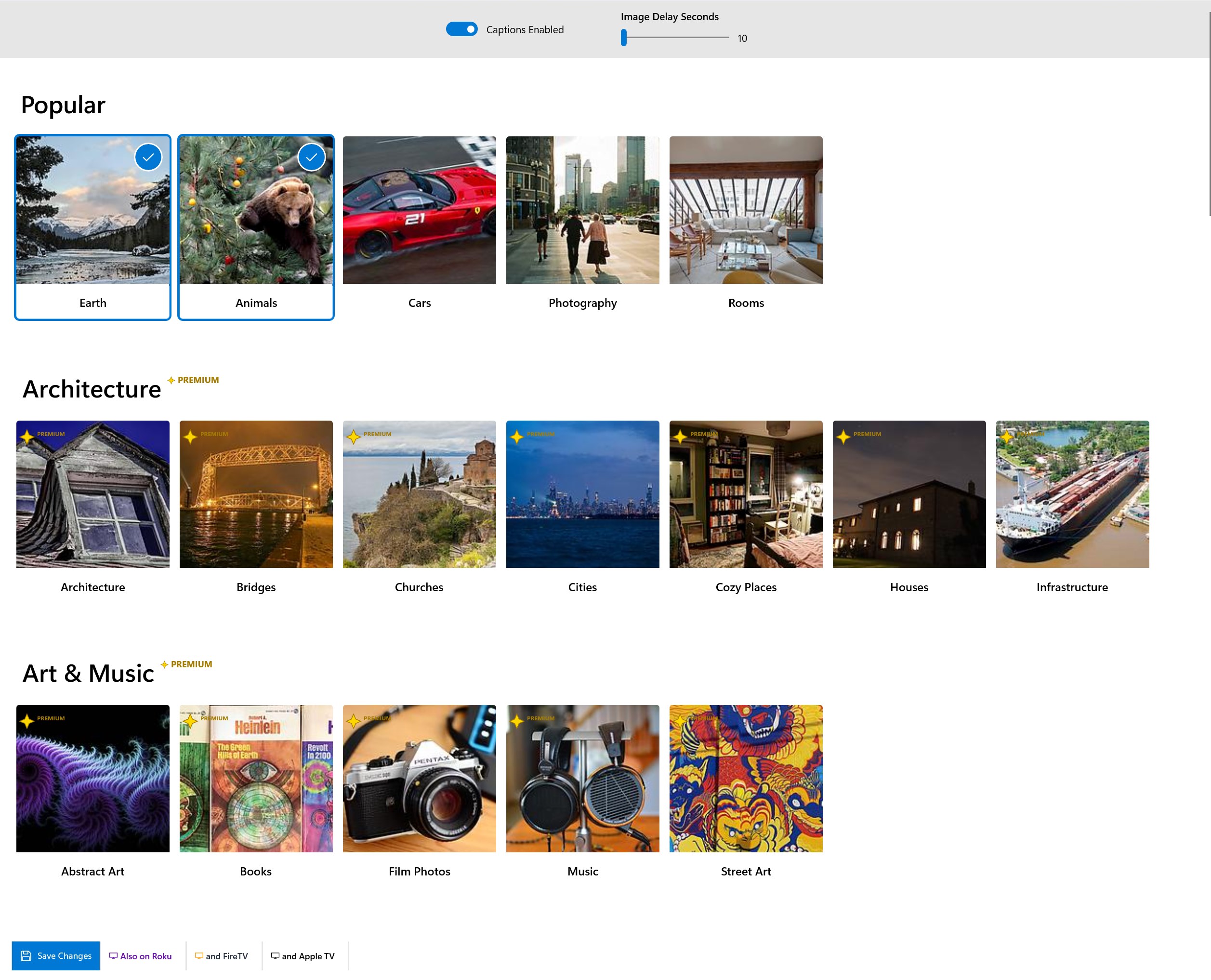This screenshot has width=1211, height=980.
Task: Click the premium star on Houses thumbnail
Action: pyautogui.click(x=843, y=437)
